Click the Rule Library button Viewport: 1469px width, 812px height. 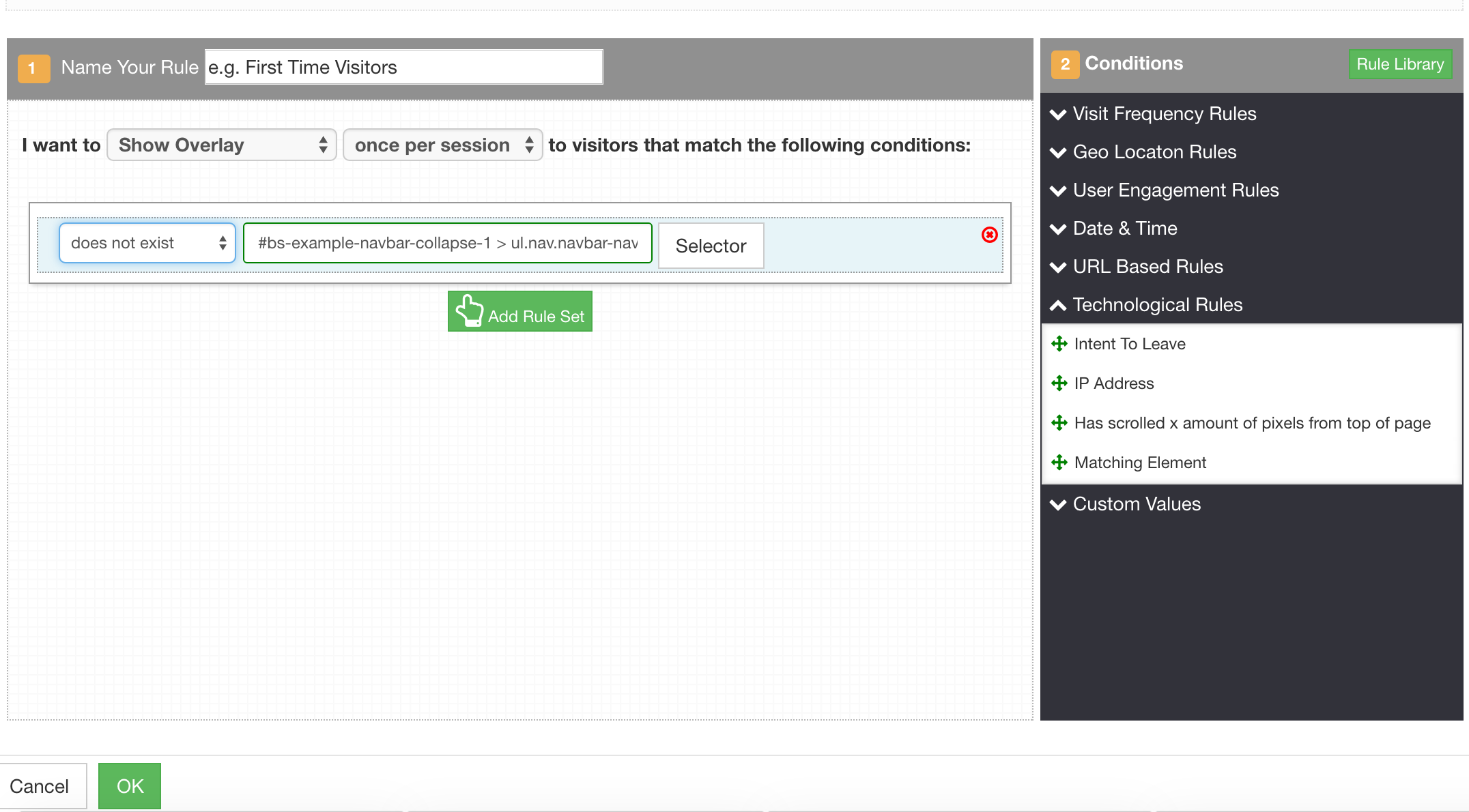click(1399, 64)
